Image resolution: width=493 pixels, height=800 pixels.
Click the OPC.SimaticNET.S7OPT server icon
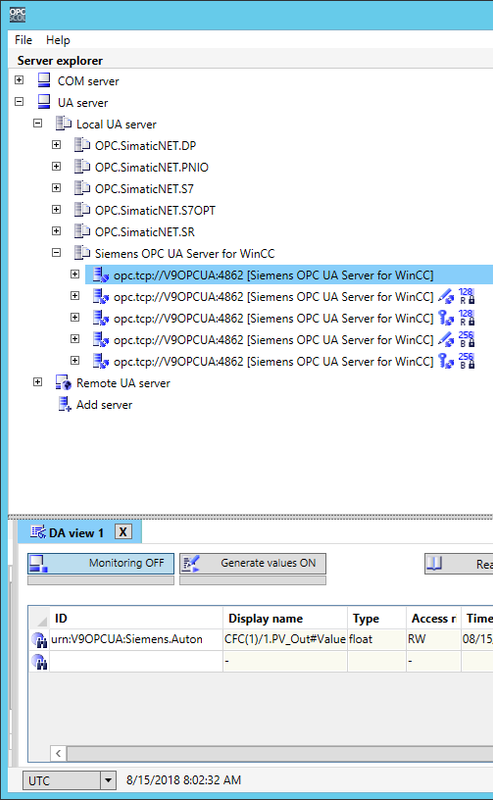coord(82,210)
